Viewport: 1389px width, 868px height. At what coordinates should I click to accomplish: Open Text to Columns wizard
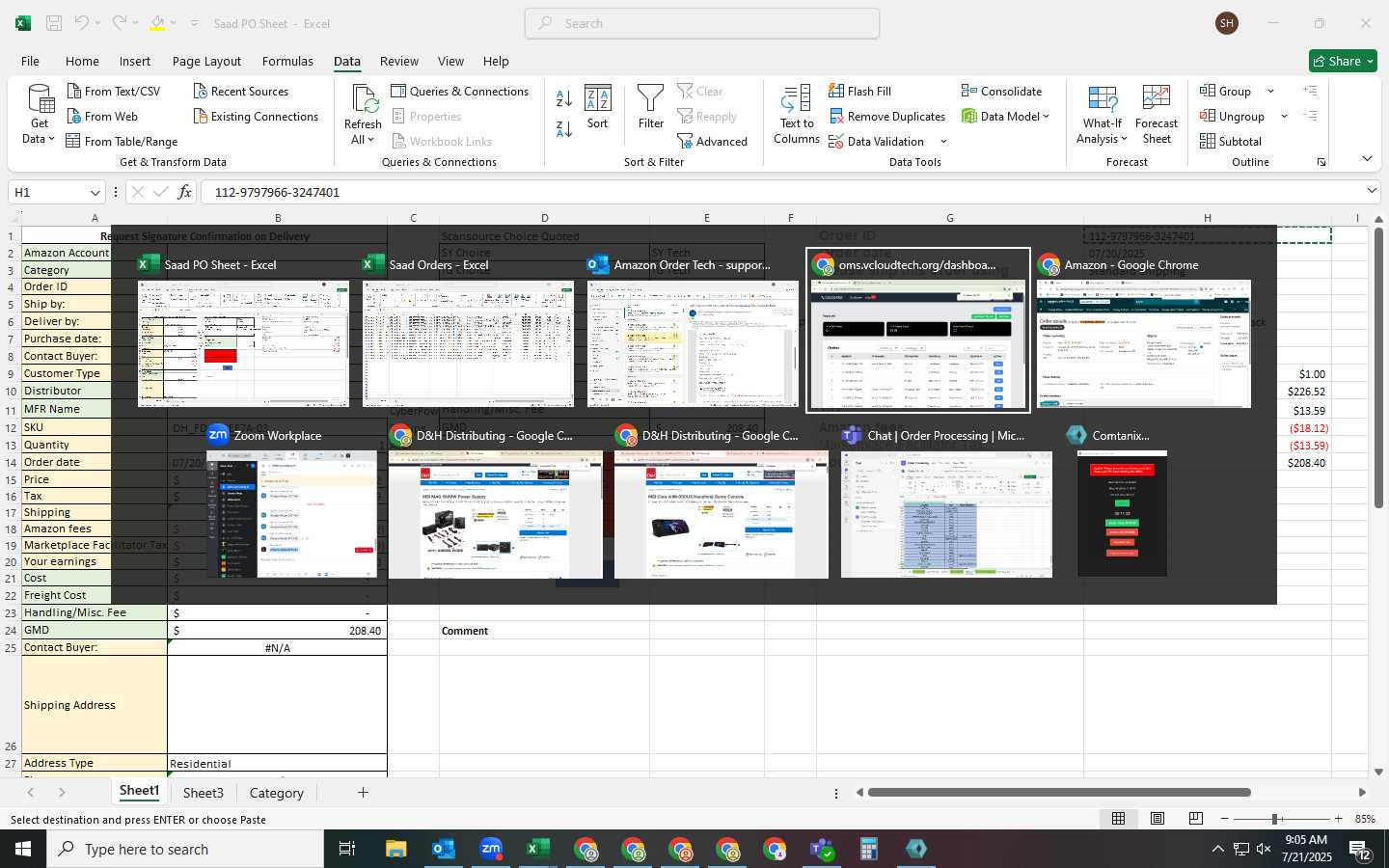pyautogui.click(x=797, y=115)
